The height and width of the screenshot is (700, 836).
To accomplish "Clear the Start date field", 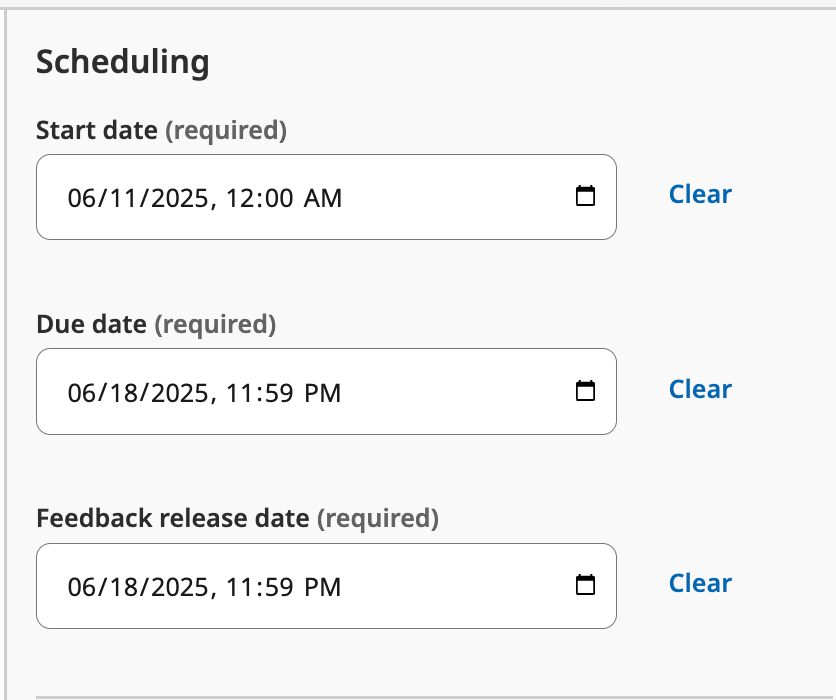I will 700,194.
